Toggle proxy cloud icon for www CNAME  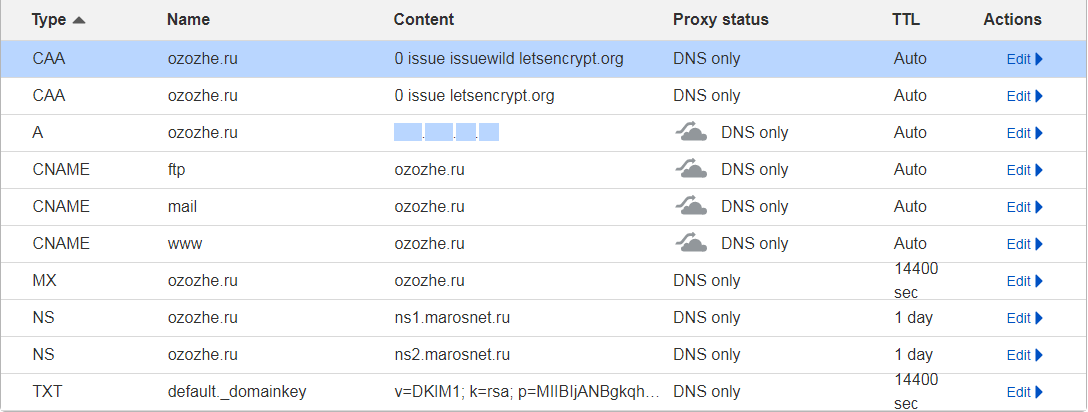point(692,244)
